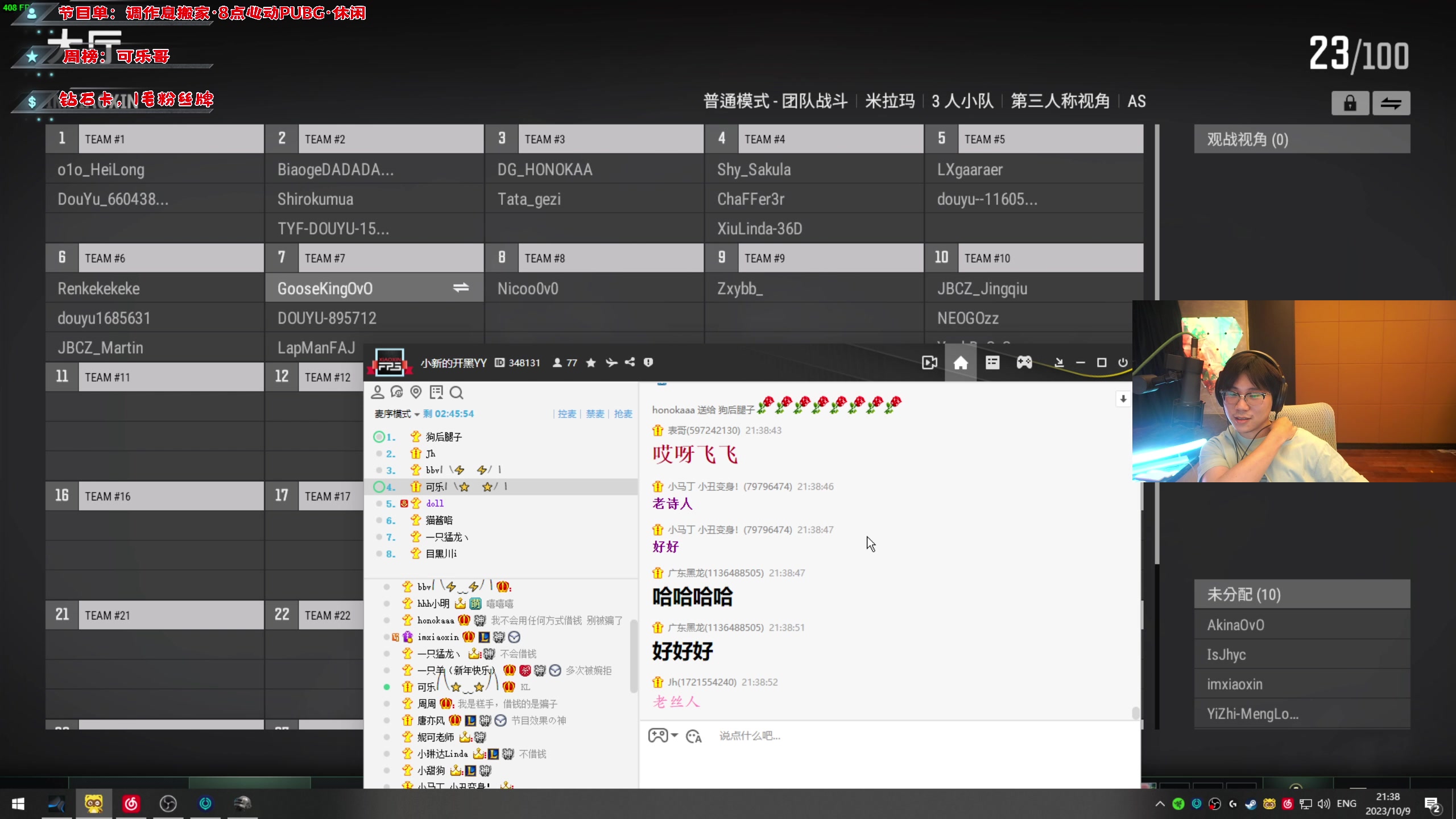This screenshot has height=819, width=1456.
Task: Report the channel with the exclamation icon
Action: pyautogui.click(x=648, y=362)
